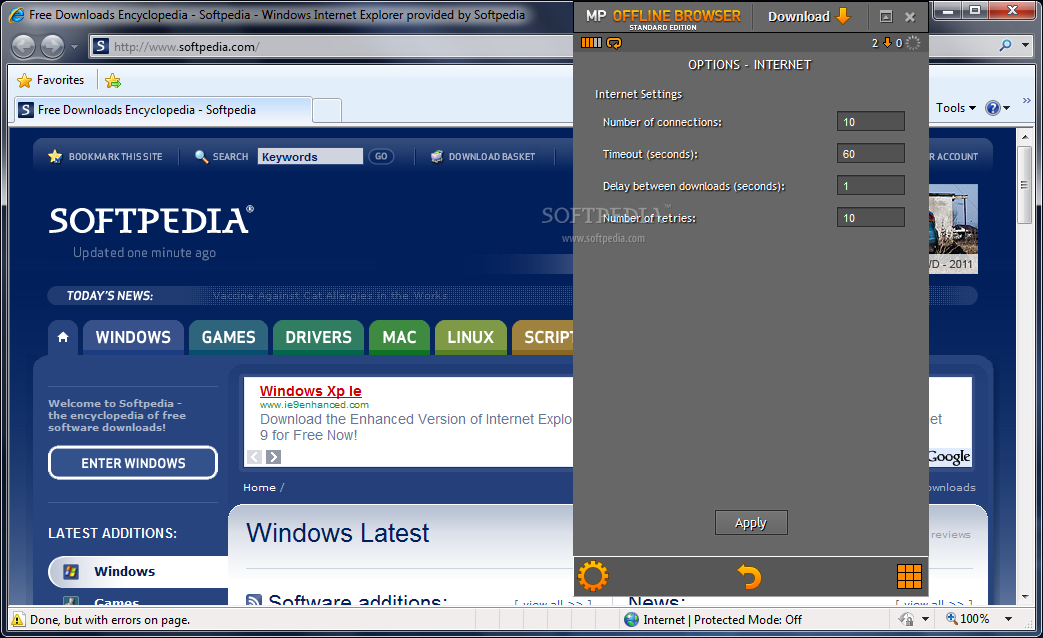Image resolution: width=1043 pixels, height=638 pixels.
Task: Click the Download arrow button
Action: click(809, 16)
